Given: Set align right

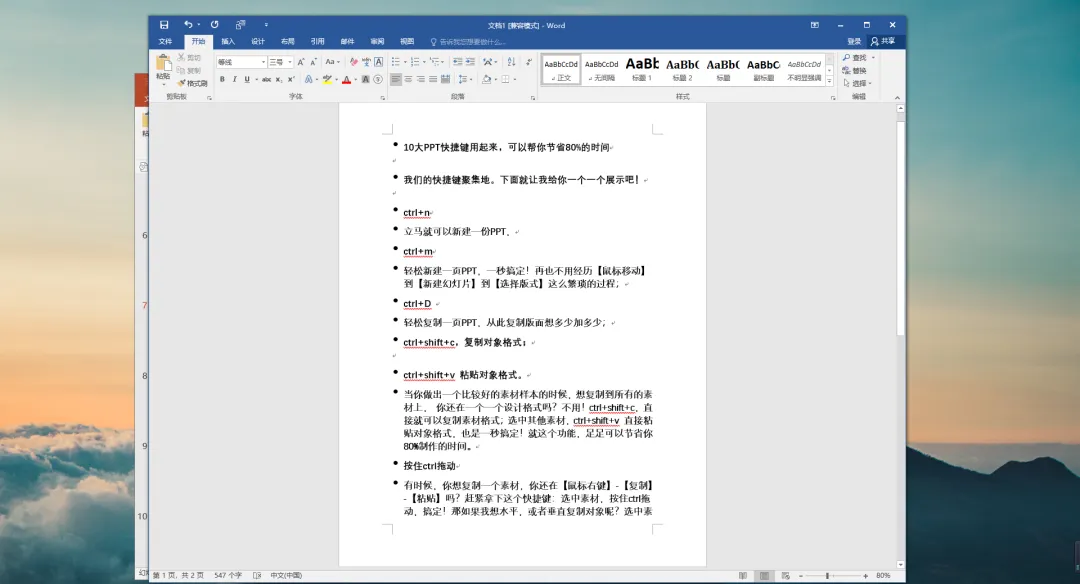Looking at the screenshot, I should pyautogui.click(x=421, y=80).
